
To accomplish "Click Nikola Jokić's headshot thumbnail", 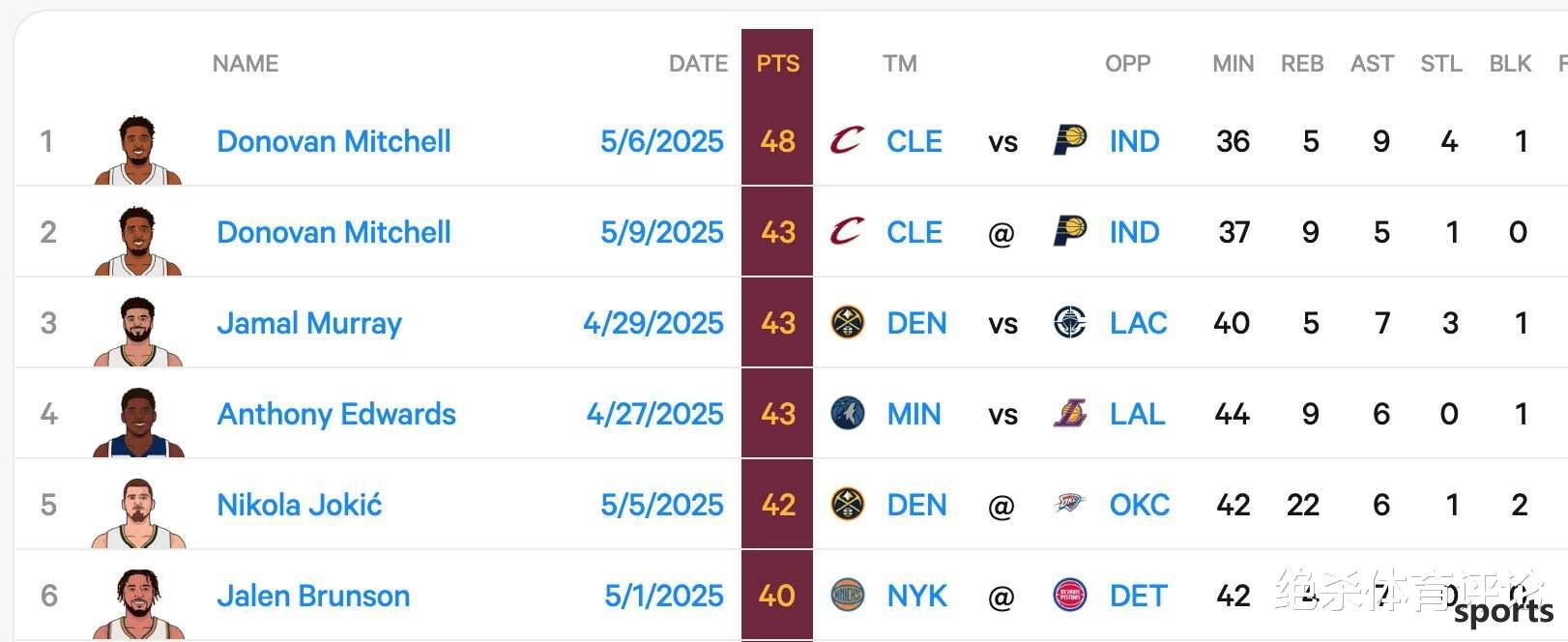I will 138,512.
